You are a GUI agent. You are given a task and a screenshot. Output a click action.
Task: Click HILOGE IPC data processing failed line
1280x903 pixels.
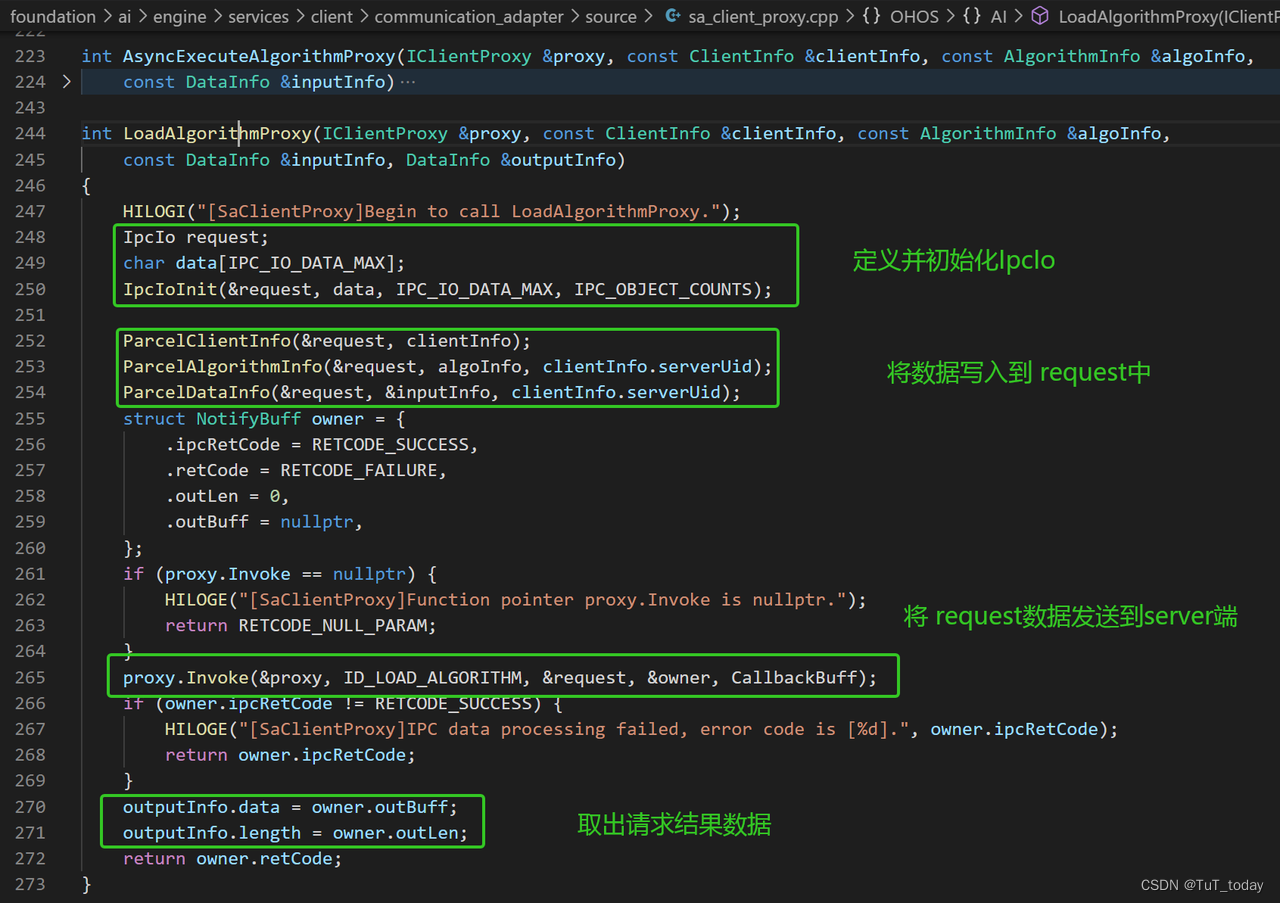(x=641, y=730)
